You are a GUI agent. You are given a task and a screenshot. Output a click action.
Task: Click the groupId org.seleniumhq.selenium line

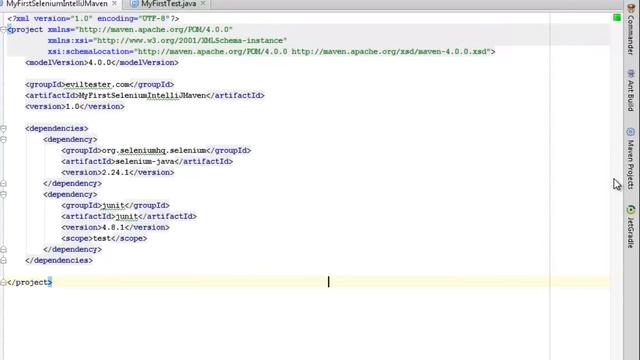point(156,151)
